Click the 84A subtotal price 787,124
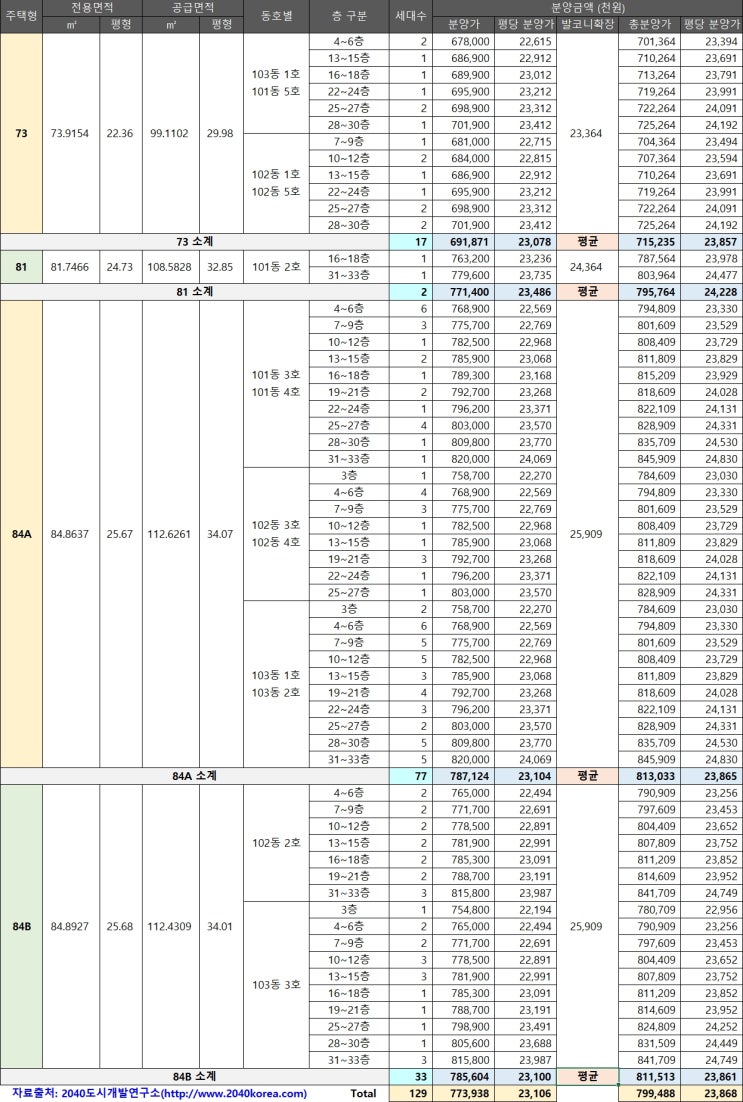 [464, 776]
